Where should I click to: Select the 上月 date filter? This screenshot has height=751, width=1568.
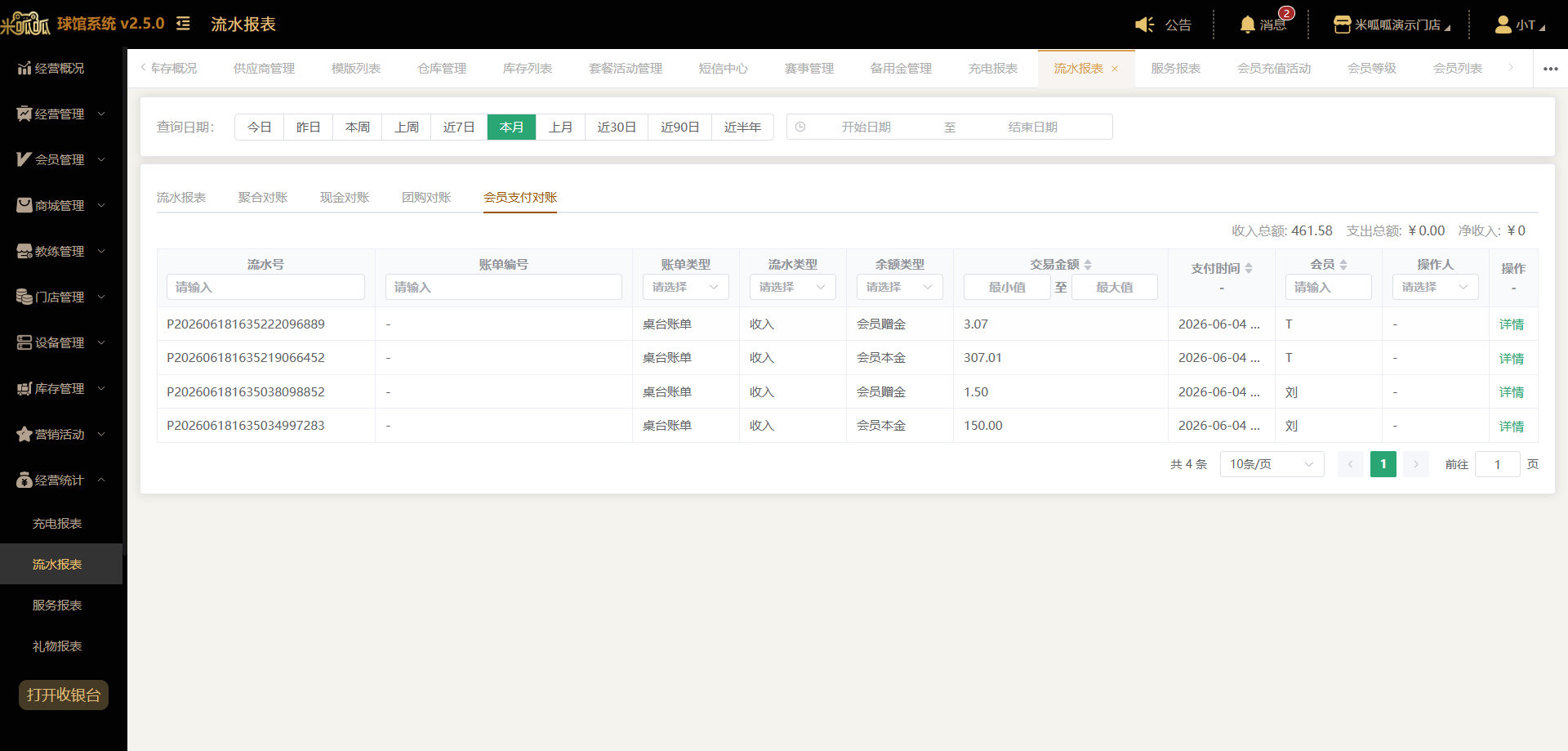560,127
